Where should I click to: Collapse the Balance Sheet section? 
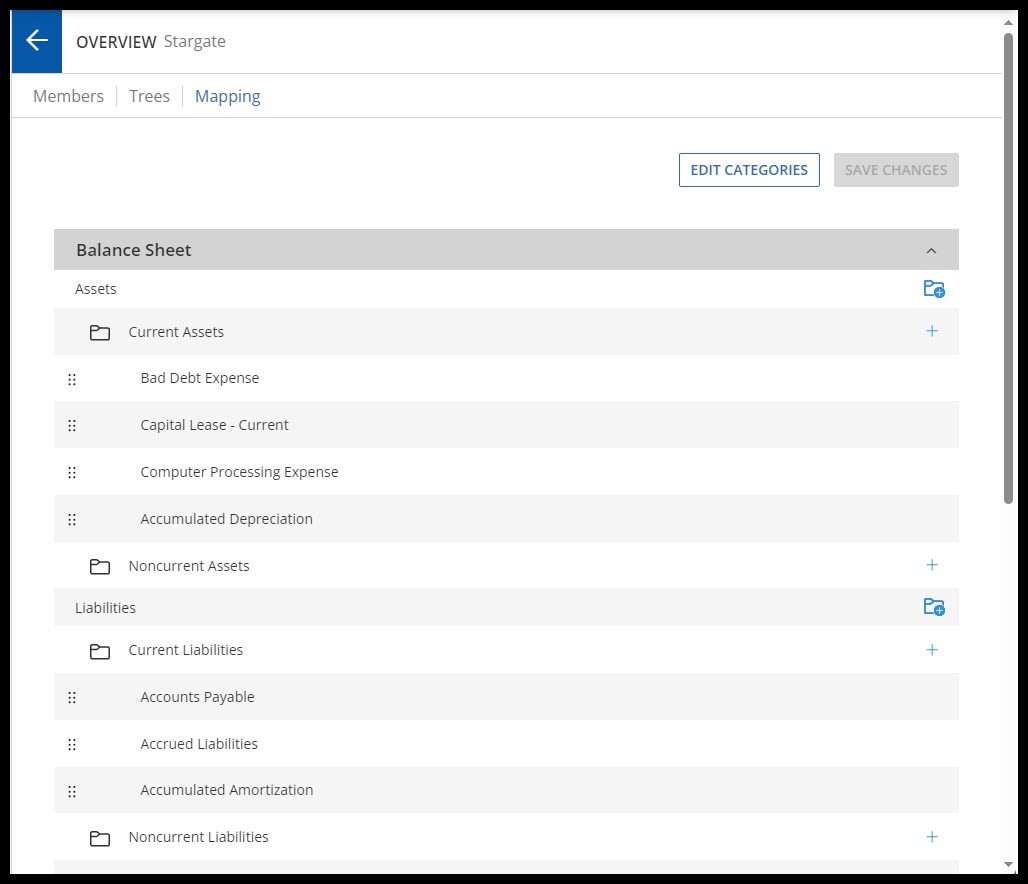931,250
